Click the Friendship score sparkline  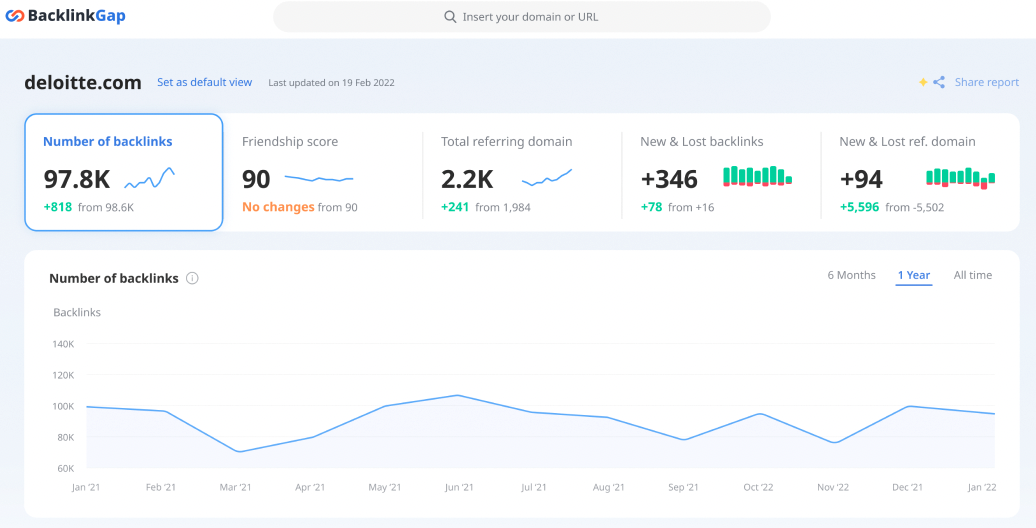pos(319,178)
